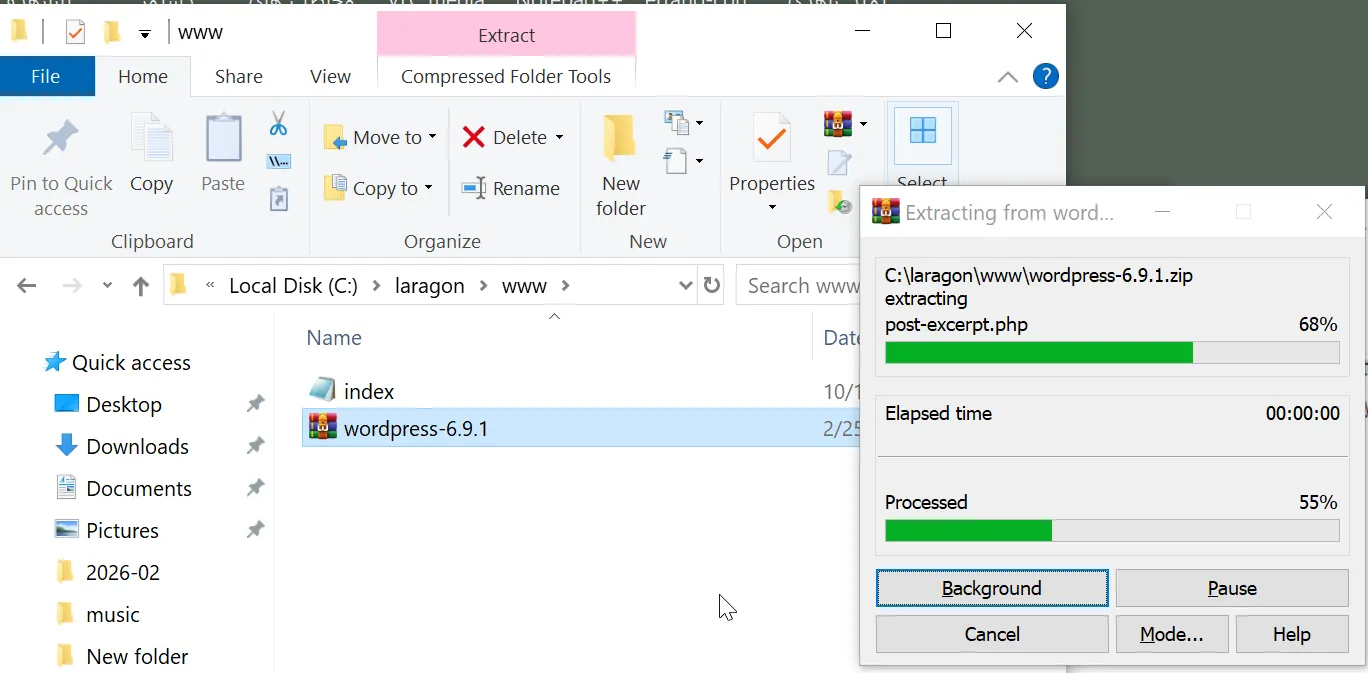Image resolution: width=1368 pixels, height=673 pixels.
Task: Open the File menu tab
Action: coord(46,76)
